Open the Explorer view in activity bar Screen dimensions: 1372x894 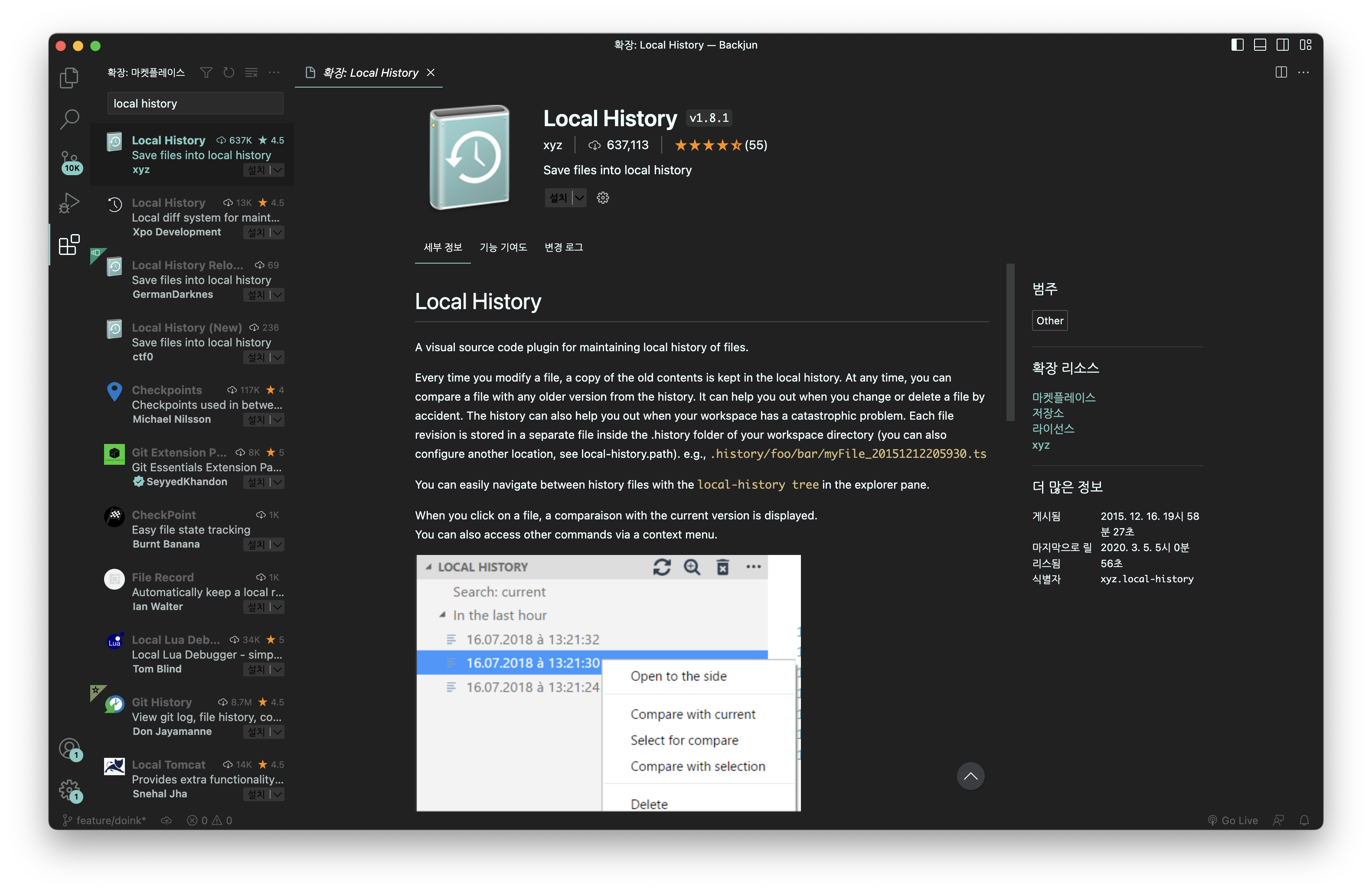coord(69,78)
